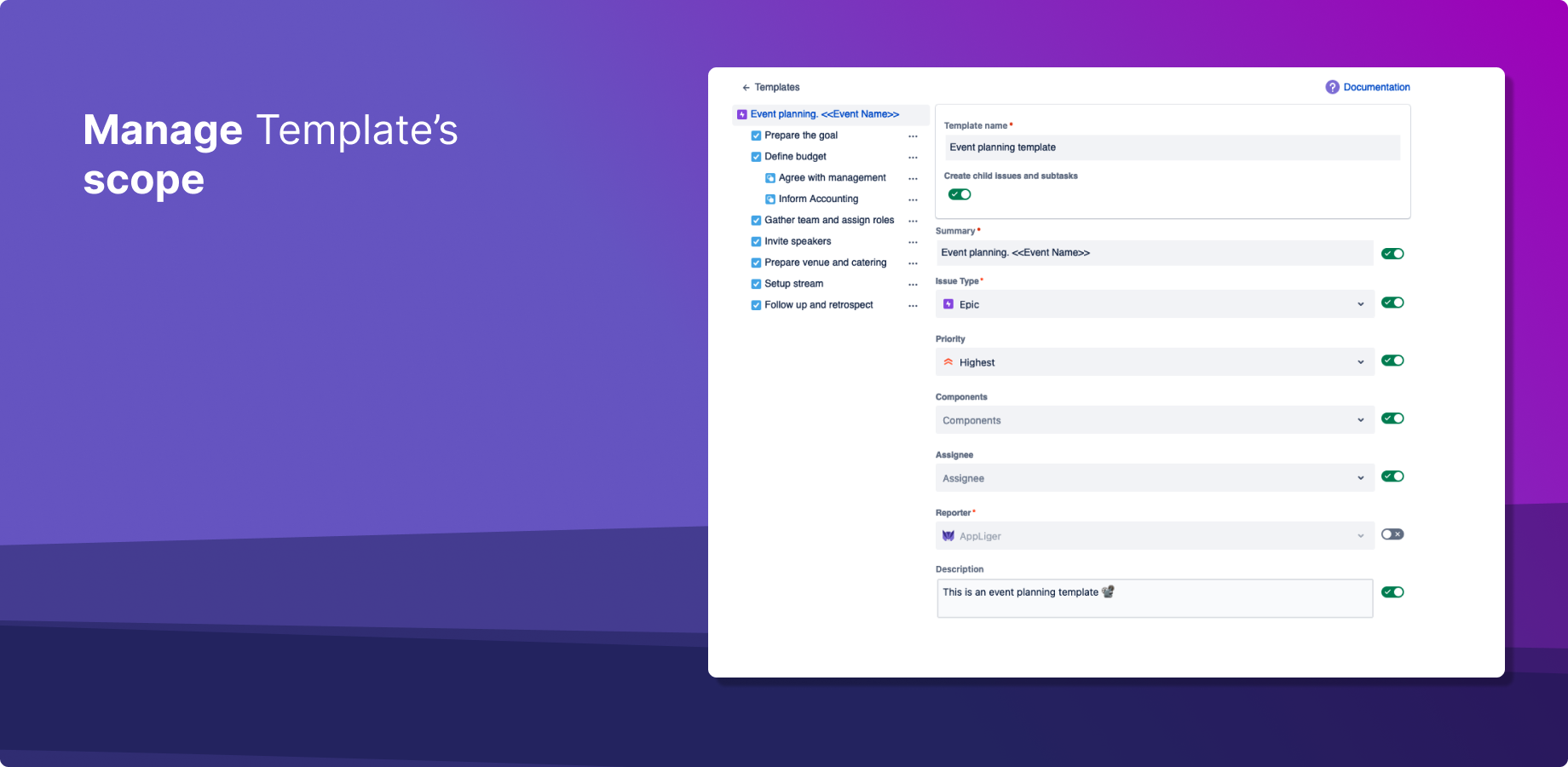Toggle the Description field switch

click(x=1392, y=592)
